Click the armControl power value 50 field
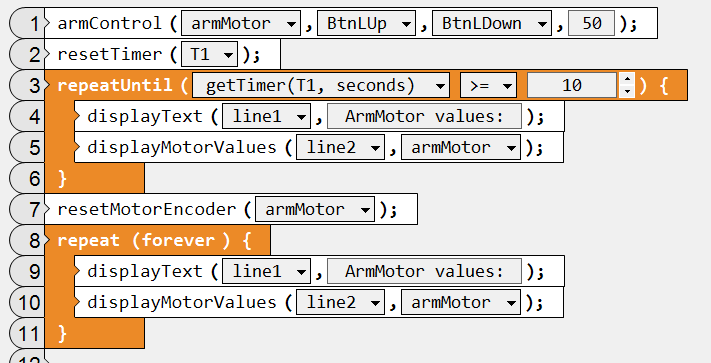 coord(591,23)
